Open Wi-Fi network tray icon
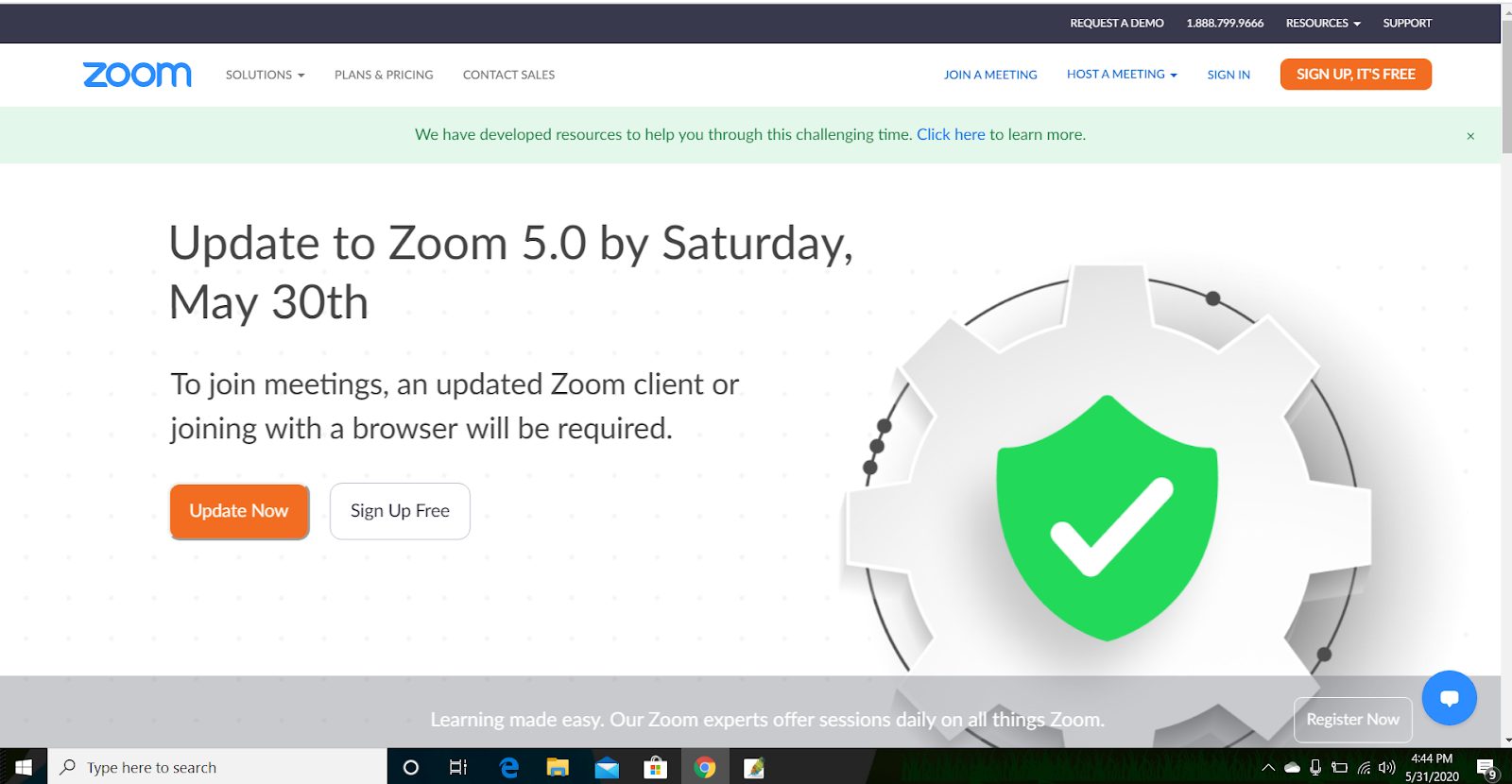 click(1364, 767)
